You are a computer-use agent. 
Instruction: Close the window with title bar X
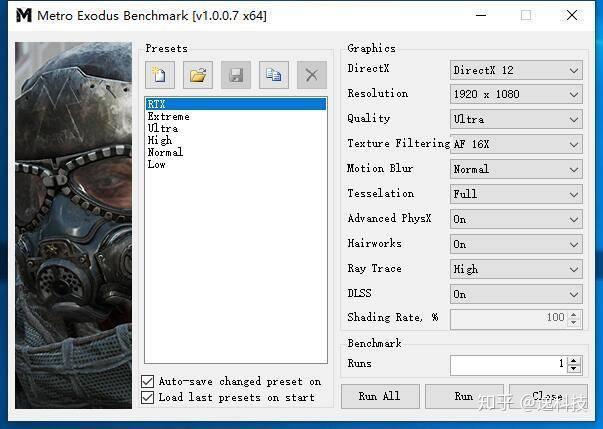(x=572, y=15)
